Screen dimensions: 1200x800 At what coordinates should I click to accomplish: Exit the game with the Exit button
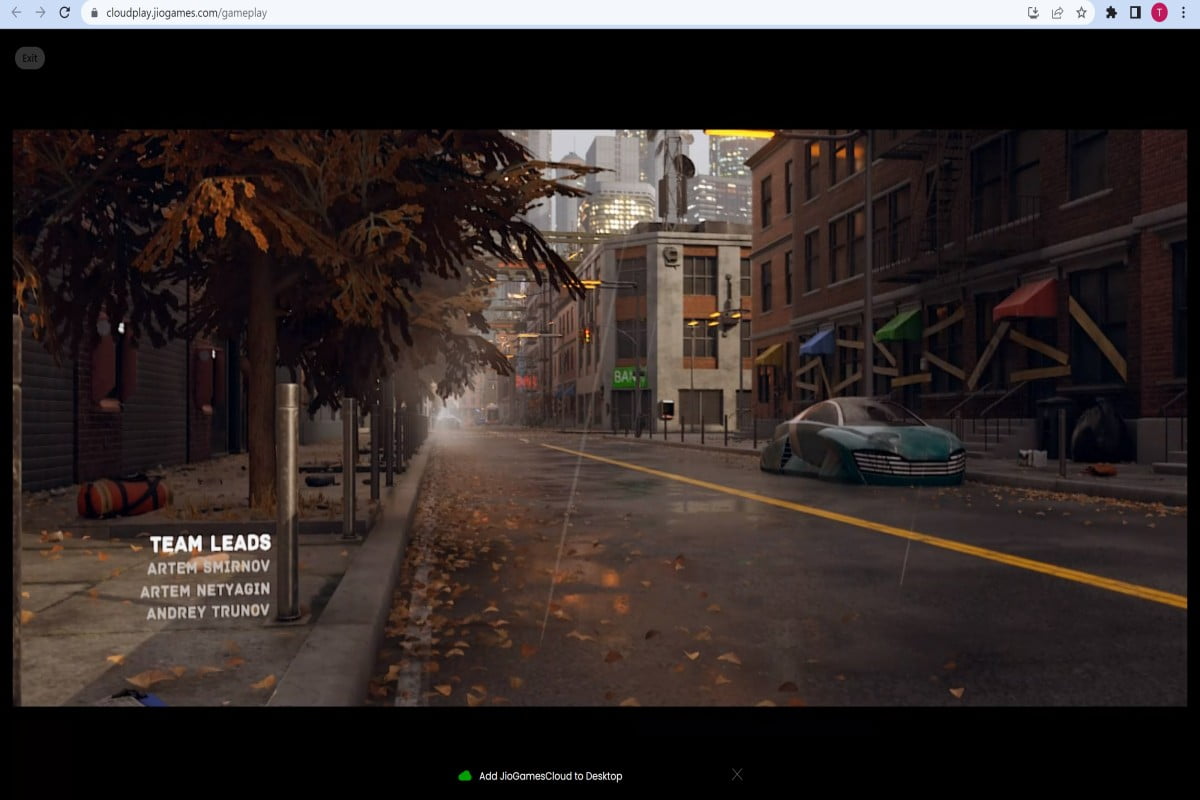30,58
